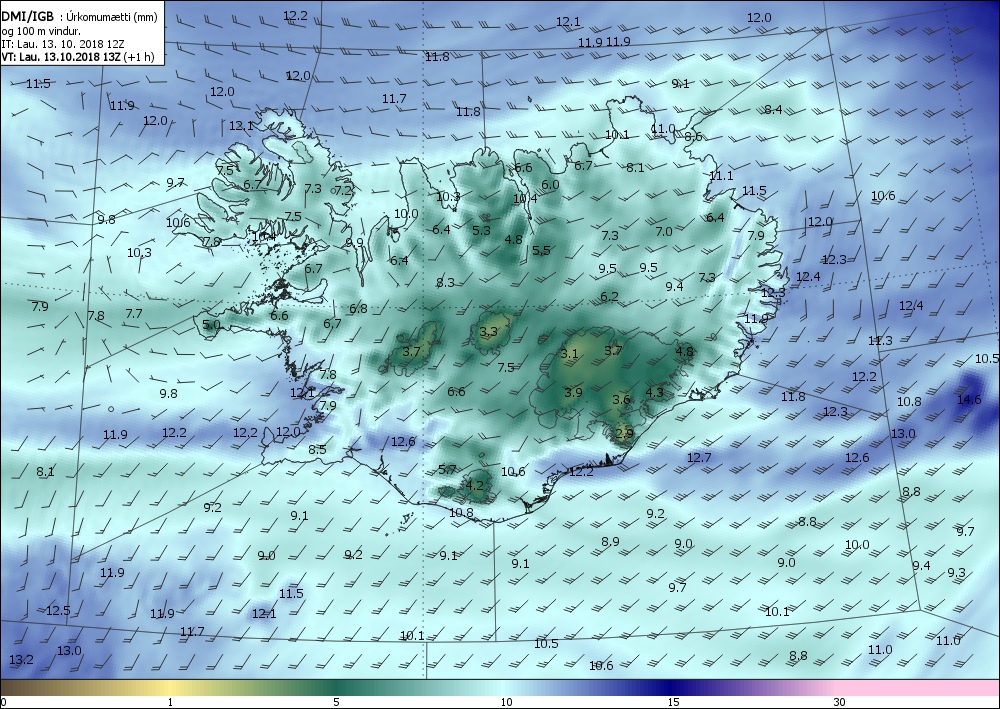Click the 7.2 map value
The height and width of the screenshot is (709, 1000).
pyautogui.click(x=343, y=190)
